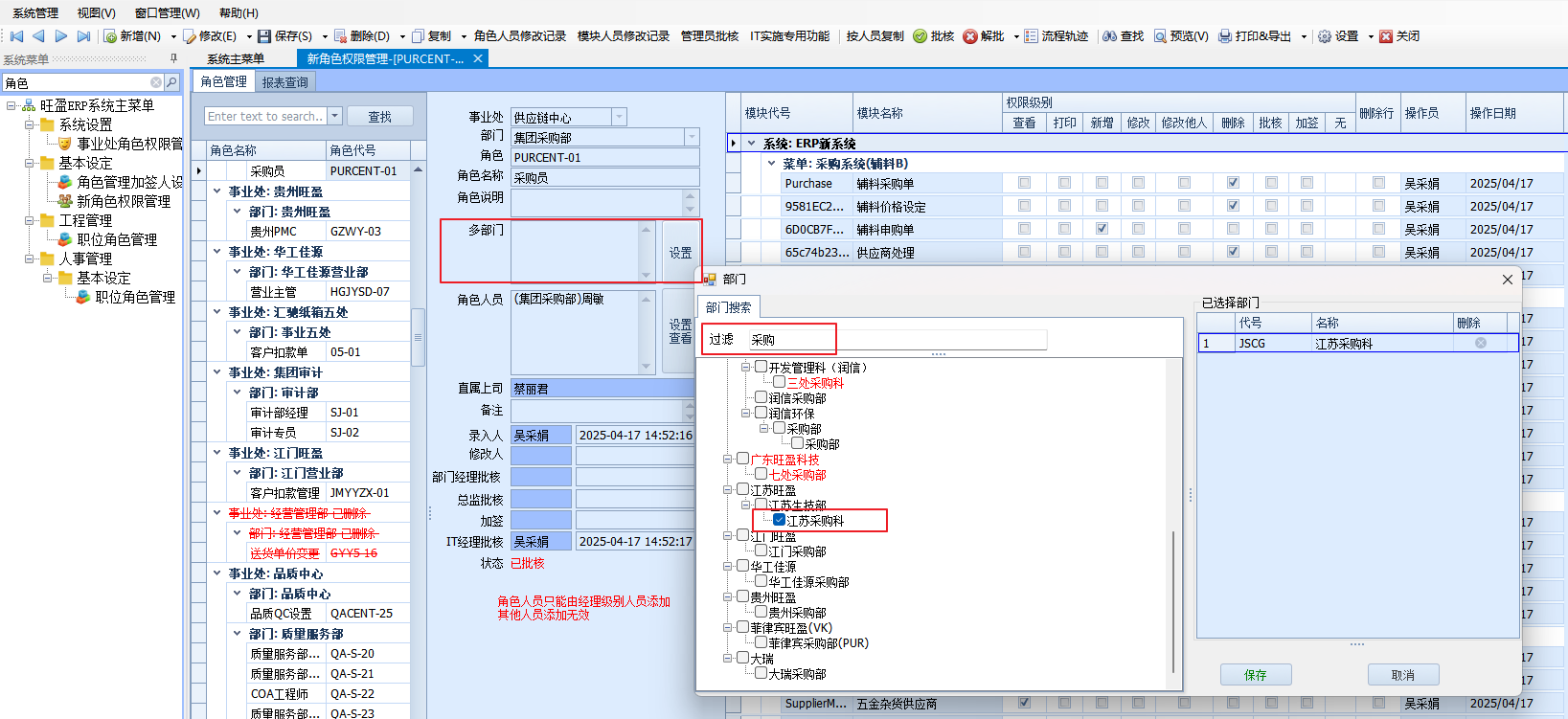
Task: Click the 新增(N) add icon
Action: pyautogui.click(x=110, y=36)
